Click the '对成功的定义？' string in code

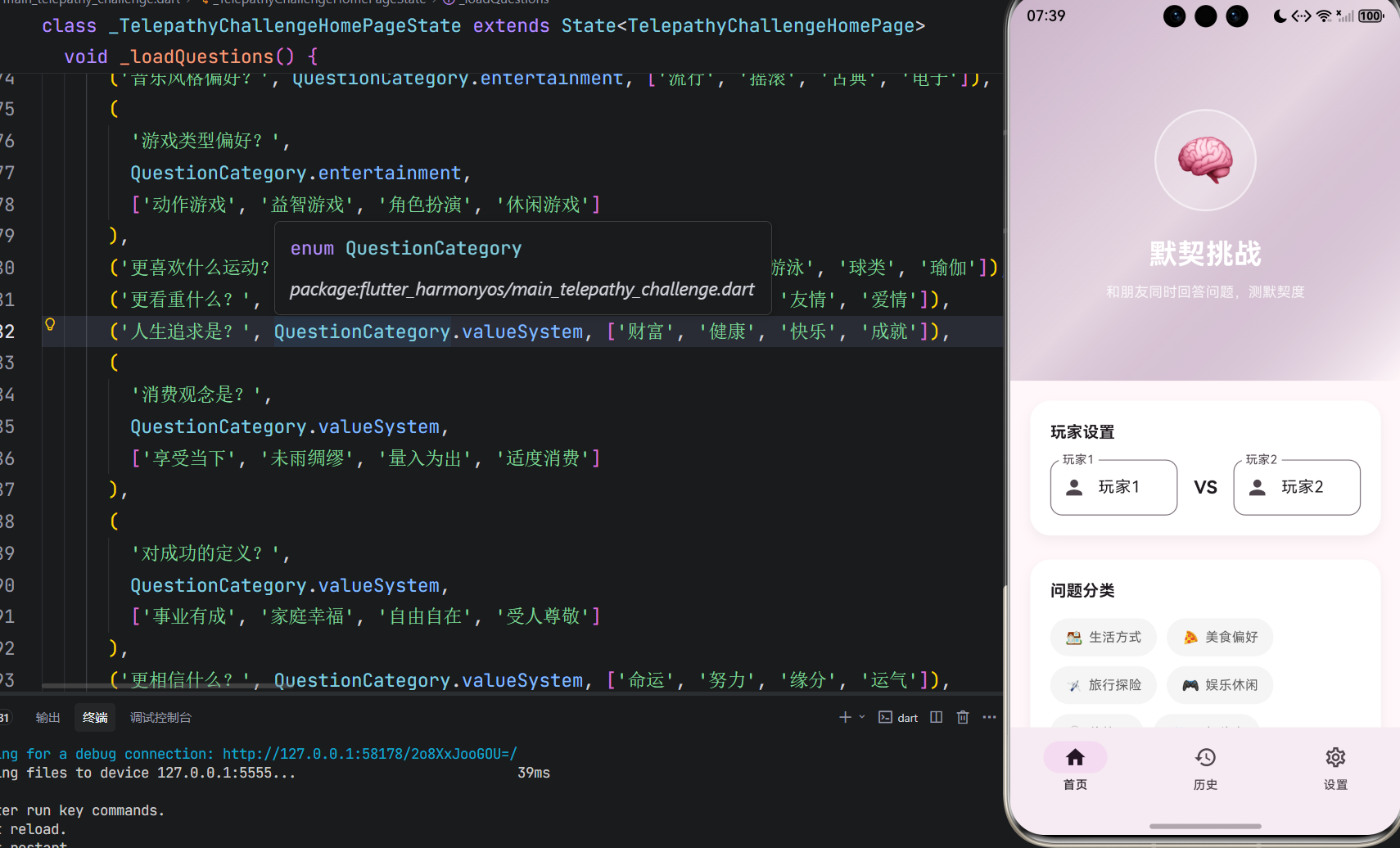(x=205, y=553)
